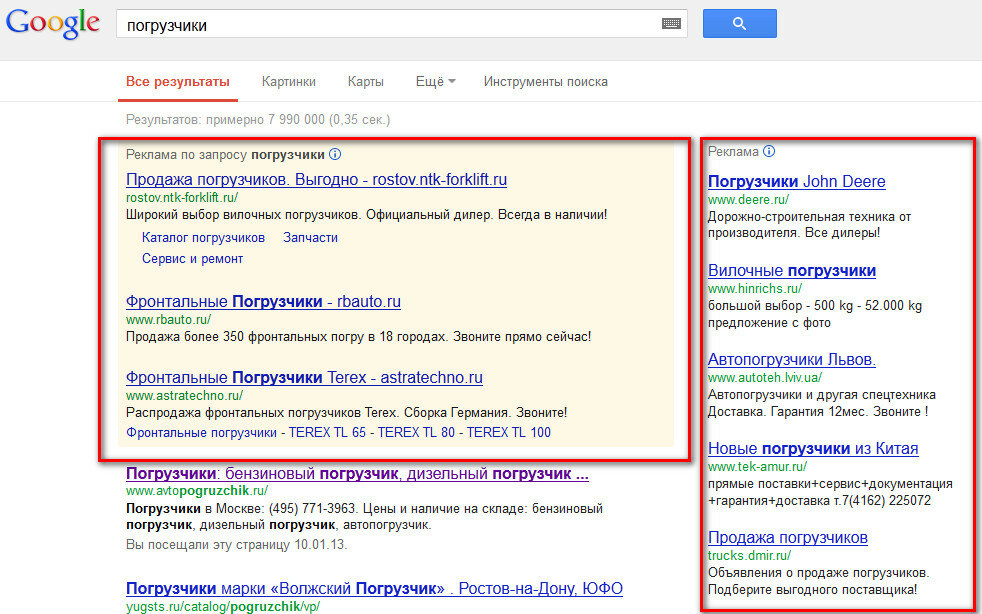Click the URL text 'www.rbauto.ru/'
Screen dimensions: 982x614
point(168,320)
